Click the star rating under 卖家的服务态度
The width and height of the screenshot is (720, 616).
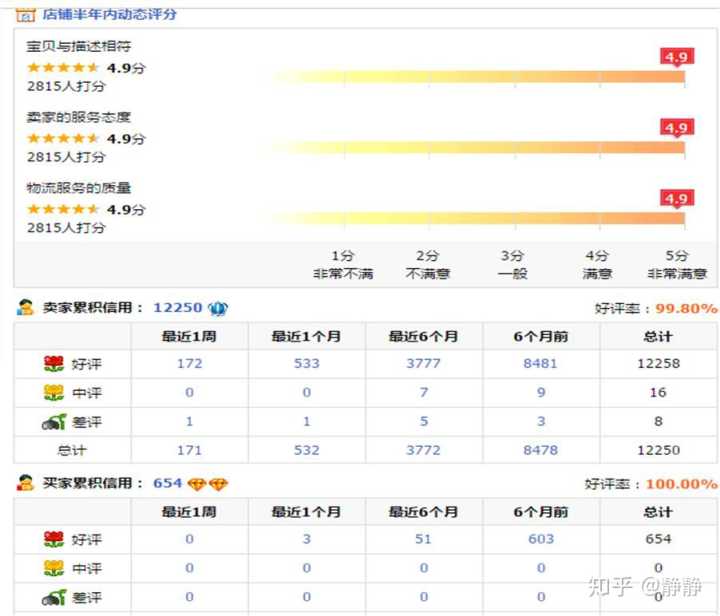point(63,138)
